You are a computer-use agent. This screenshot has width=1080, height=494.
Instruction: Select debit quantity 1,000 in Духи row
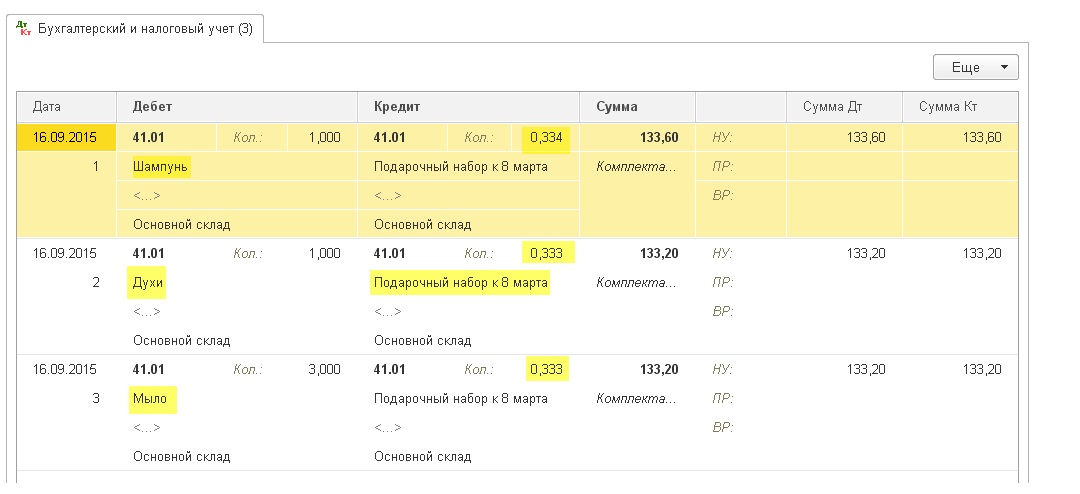click(322, 254)
